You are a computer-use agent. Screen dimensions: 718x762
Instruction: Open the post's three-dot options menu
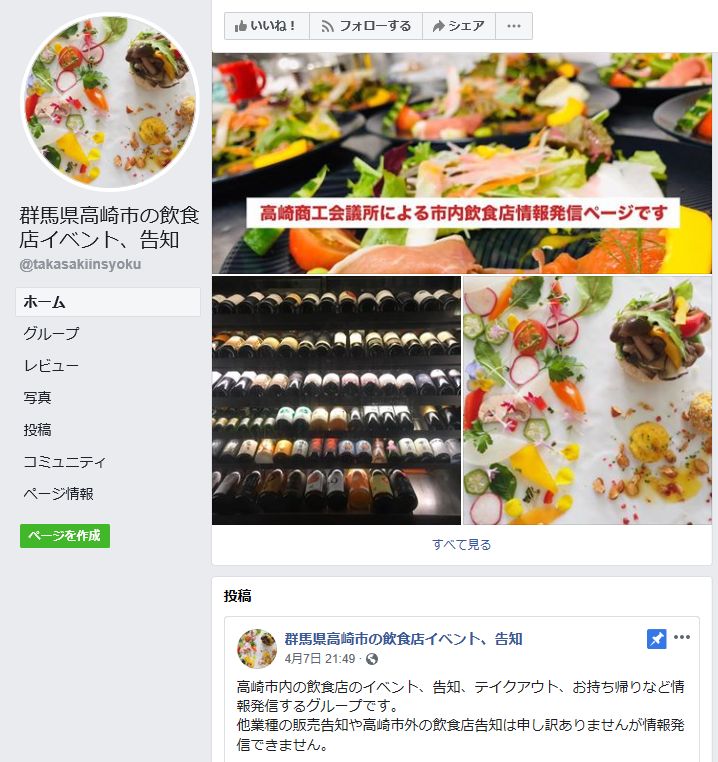(682, 637)
